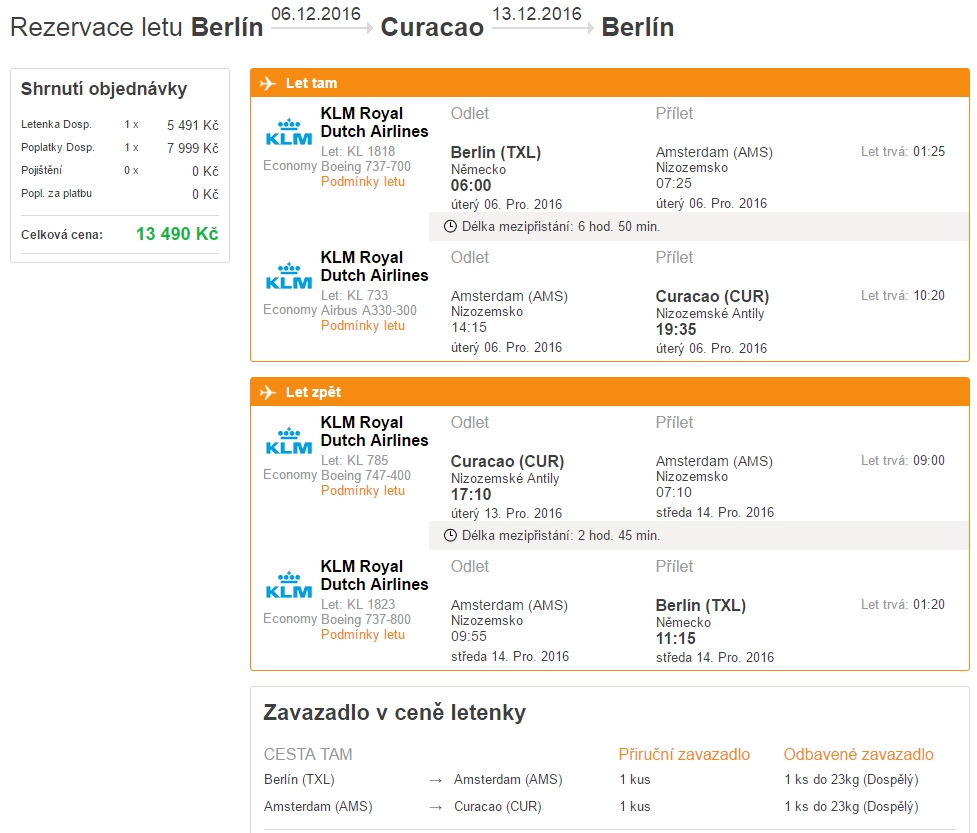Open Podmínky letu for flight KL 1823
The width and height of the screenshot is (977, 833).
(363, 634)
